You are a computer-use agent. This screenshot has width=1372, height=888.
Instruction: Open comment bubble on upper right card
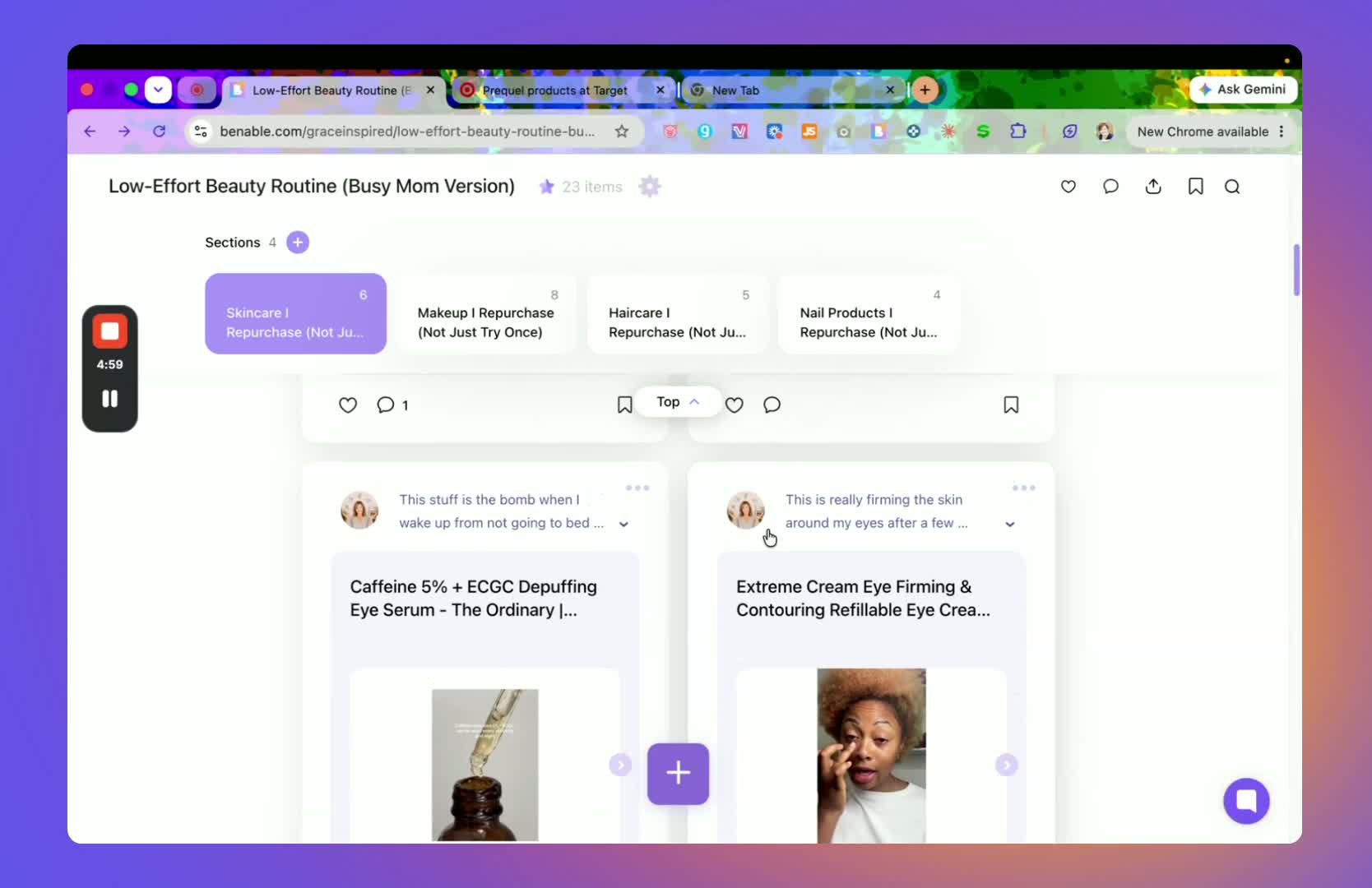pyautogui.click(x=772, y=405)
